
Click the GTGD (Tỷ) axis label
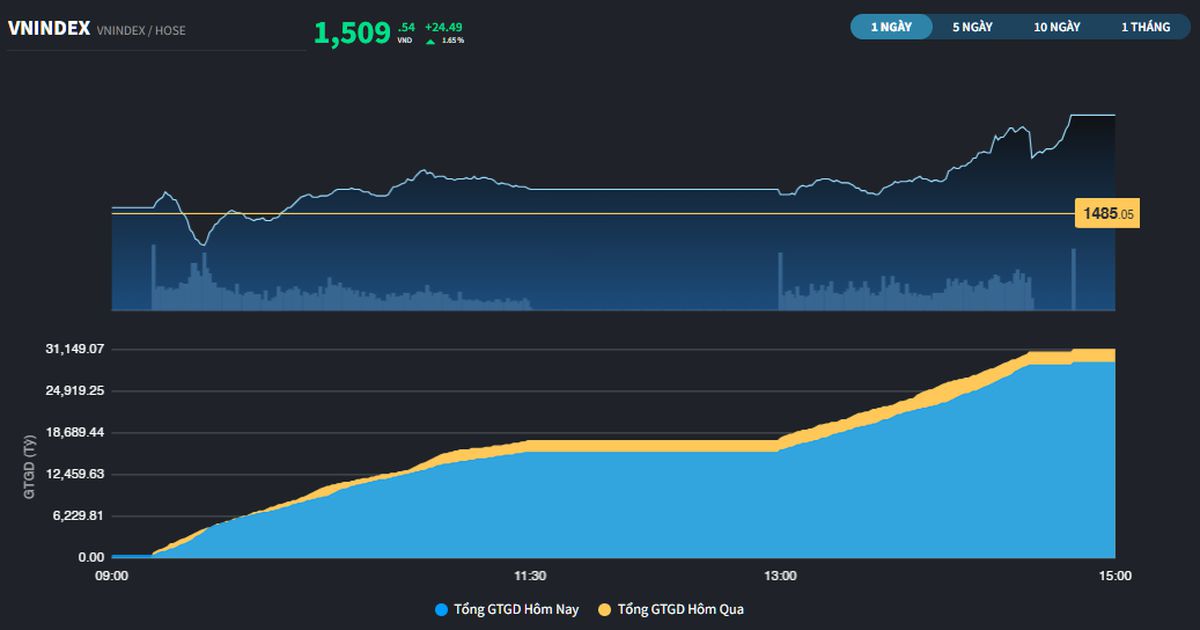pyautogui.click(x=28, y=466)
